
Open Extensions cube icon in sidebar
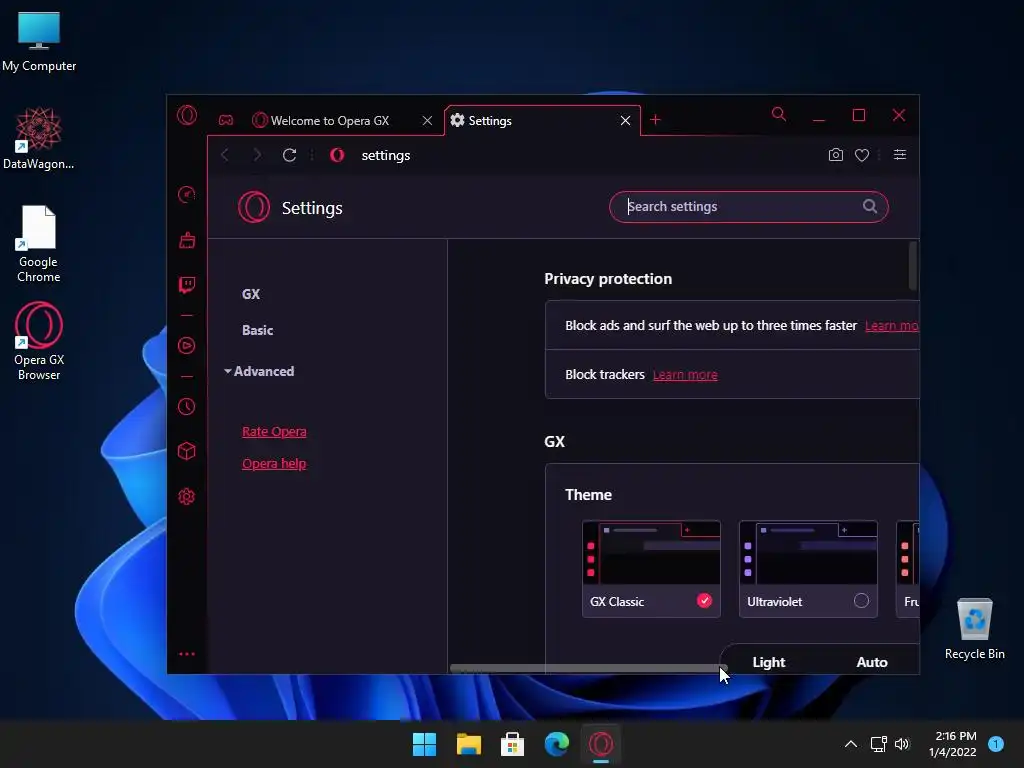click(x=187, y=451)
